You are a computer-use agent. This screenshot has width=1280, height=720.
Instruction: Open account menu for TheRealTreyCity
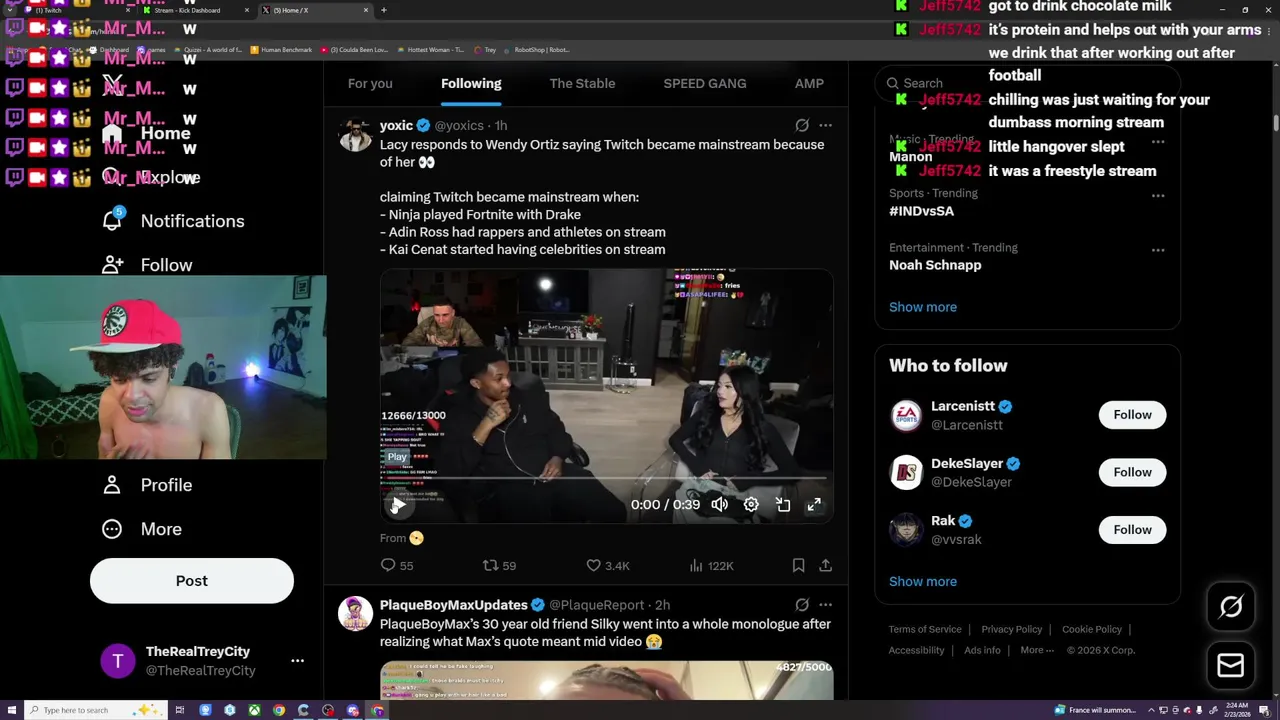tap(297, 661)
